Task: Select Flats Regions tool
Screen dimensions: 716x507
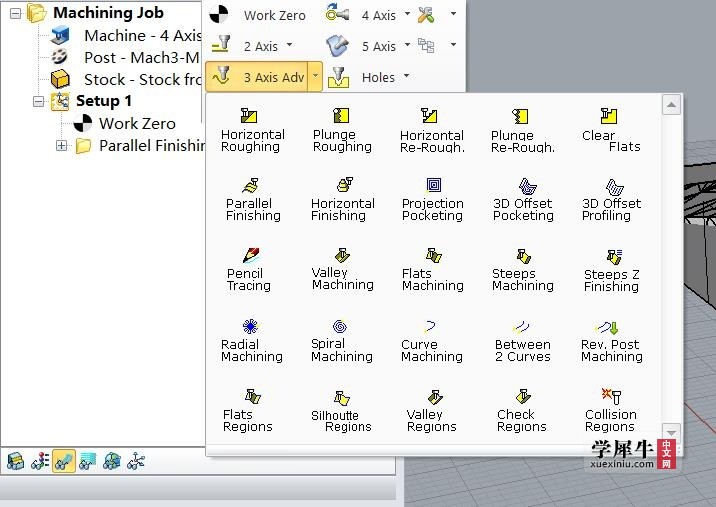Action: (x=247, y=411)
